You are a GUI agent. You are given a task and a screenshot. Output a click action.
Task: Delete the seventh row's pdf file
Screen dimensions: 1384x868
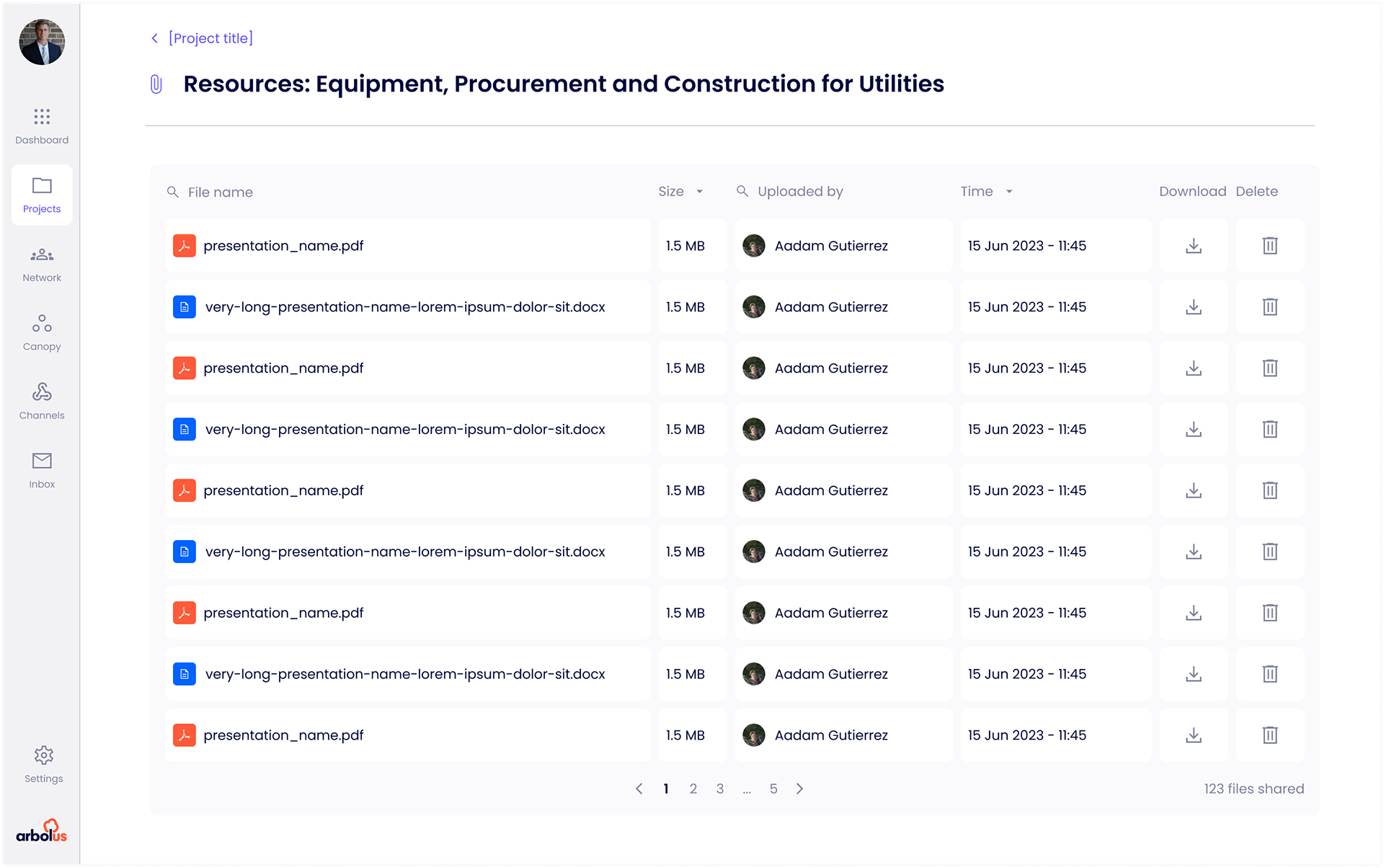(1270, 614)
